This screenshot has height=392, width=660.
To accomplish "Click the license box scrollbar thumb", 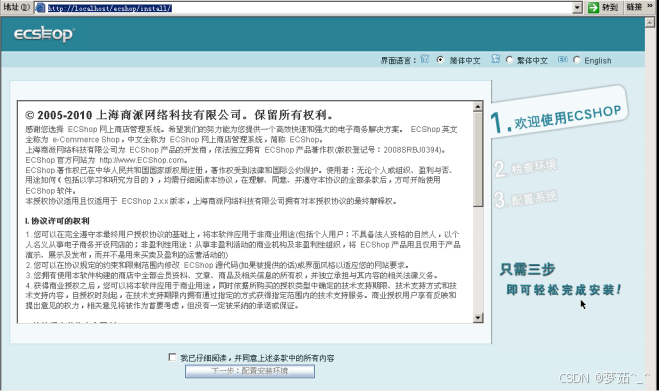I will (477, 159).
